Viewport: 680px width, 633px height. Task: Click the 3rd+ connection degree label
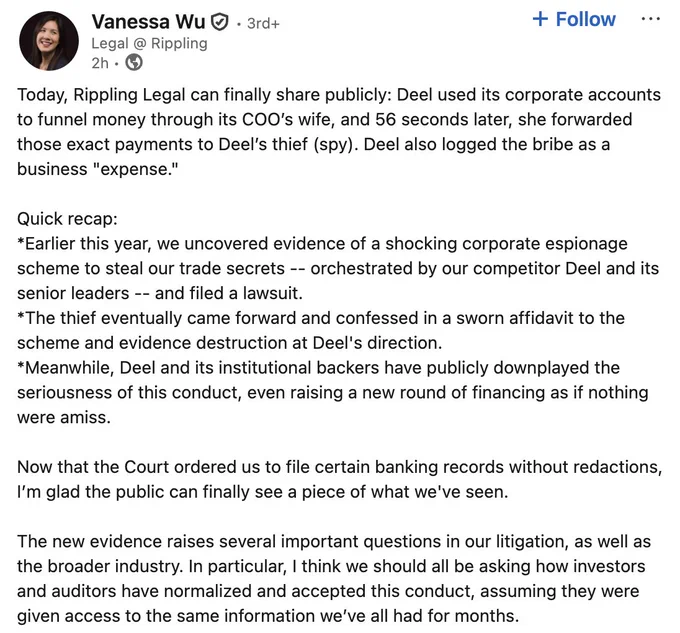[263, 23]
